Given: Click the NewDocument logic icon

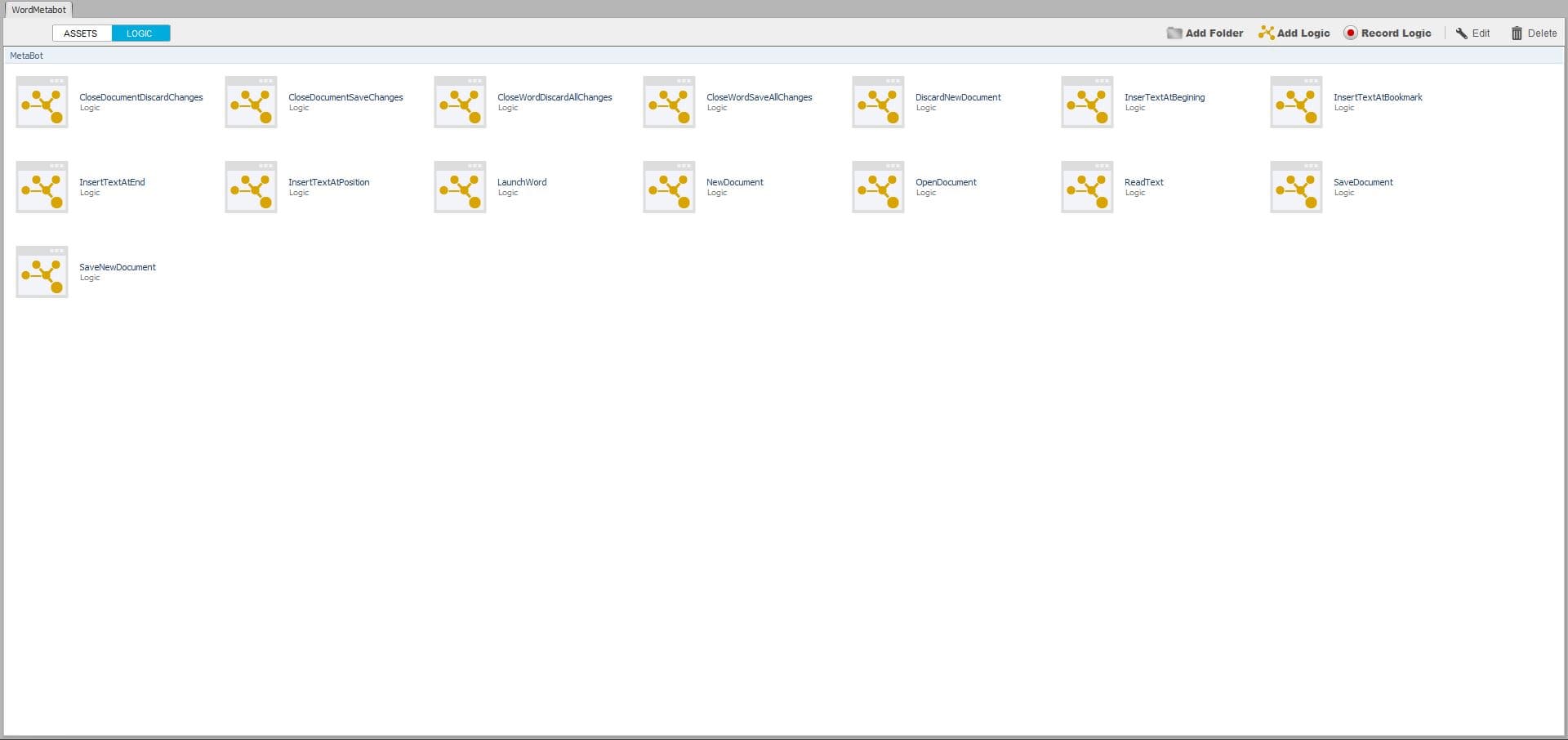Looking at the screenshot, I should 669,187.
